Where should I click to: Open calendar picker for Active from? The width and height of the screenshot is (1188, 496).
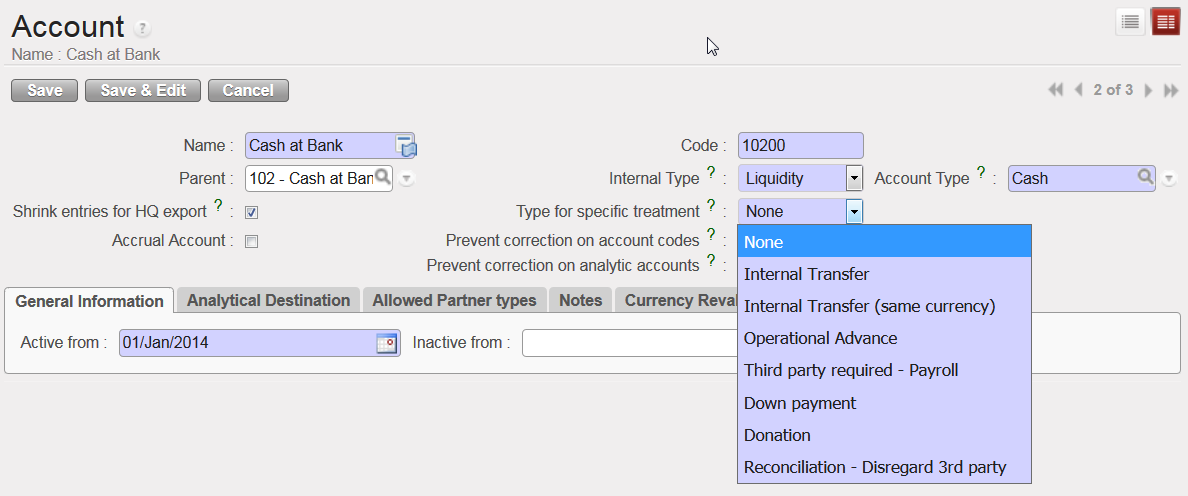386,343
